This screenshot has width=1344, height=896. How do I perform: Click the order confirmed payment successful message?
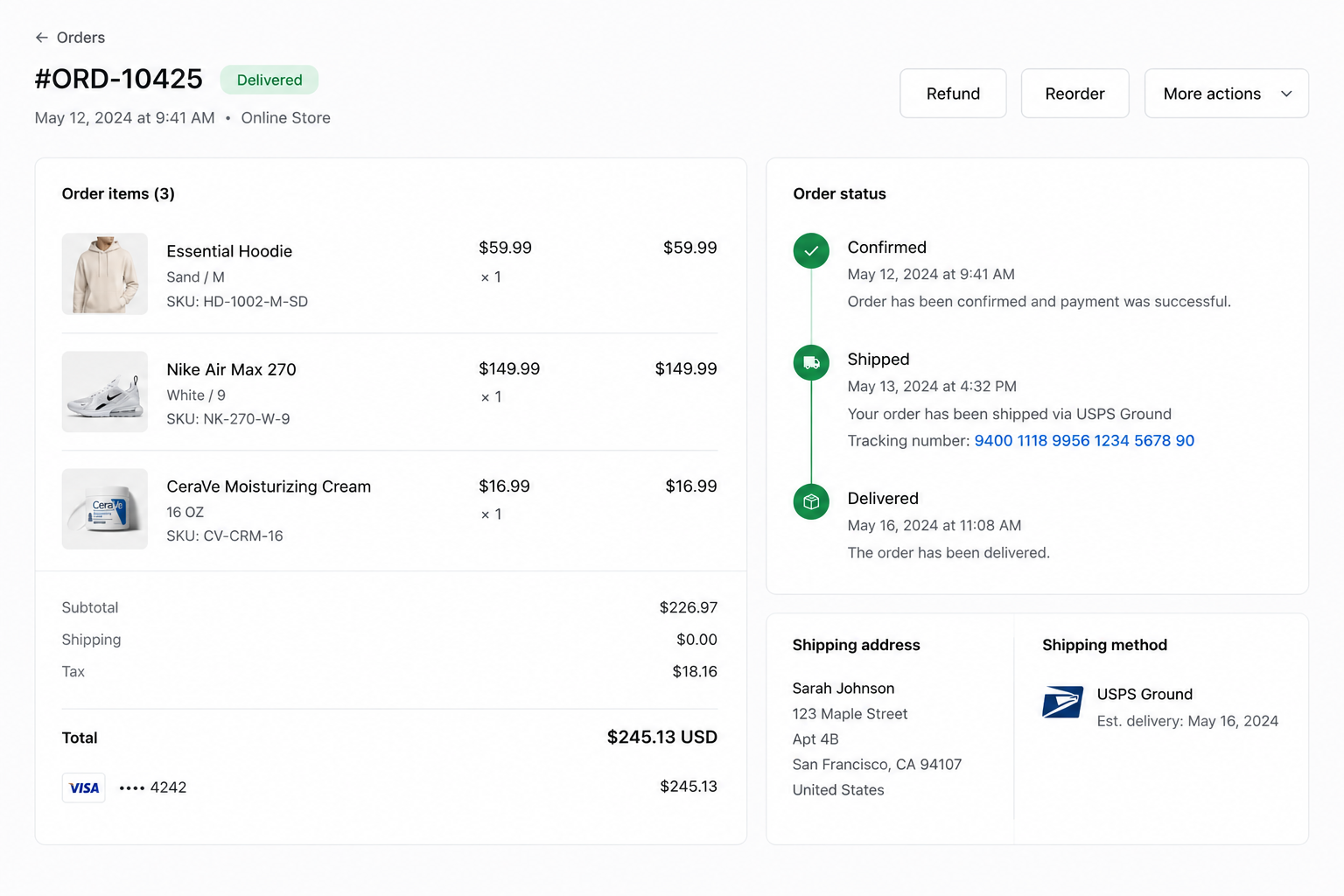[1039, 302]
